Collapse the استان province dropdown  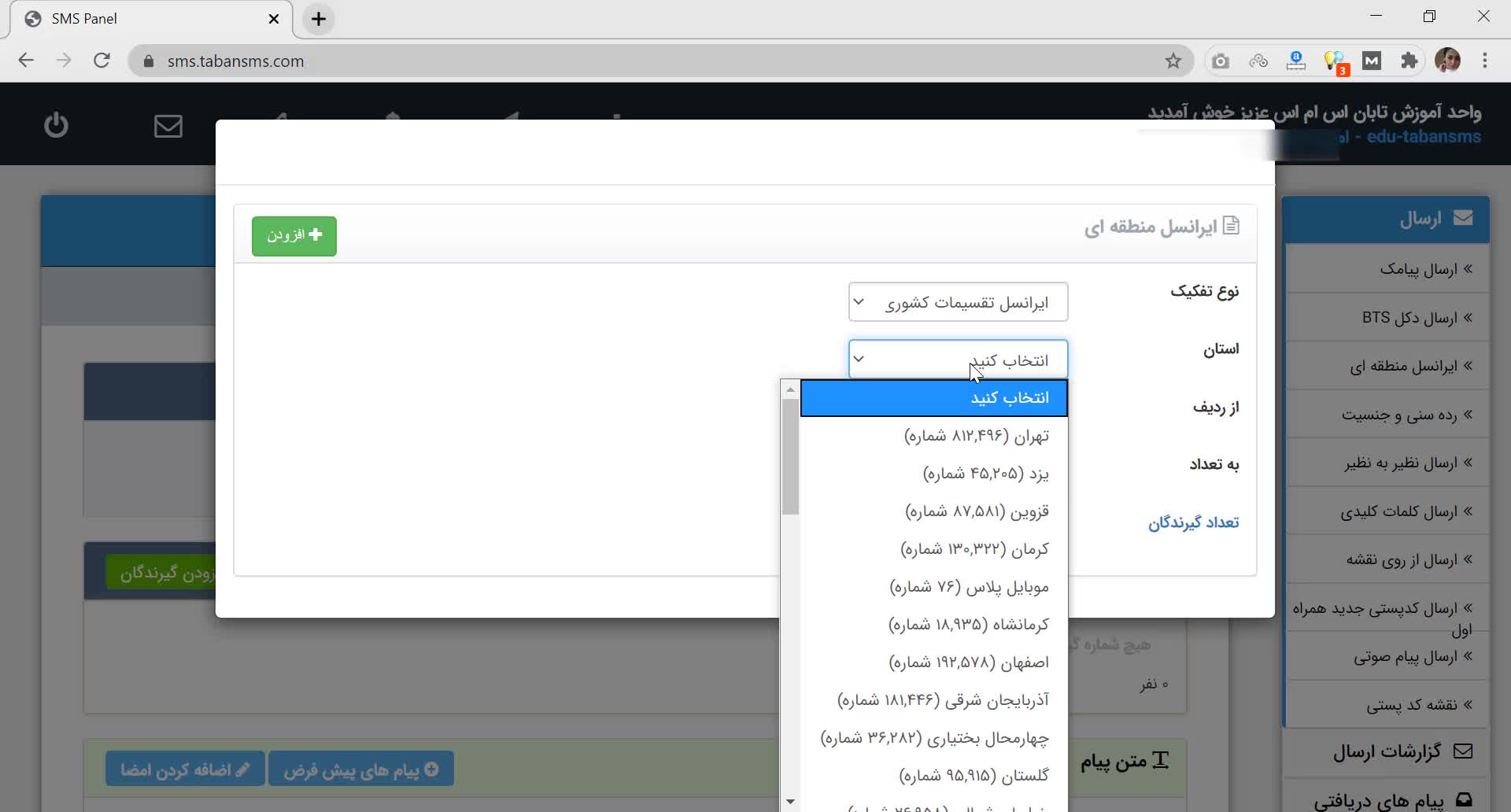[958, 360]
